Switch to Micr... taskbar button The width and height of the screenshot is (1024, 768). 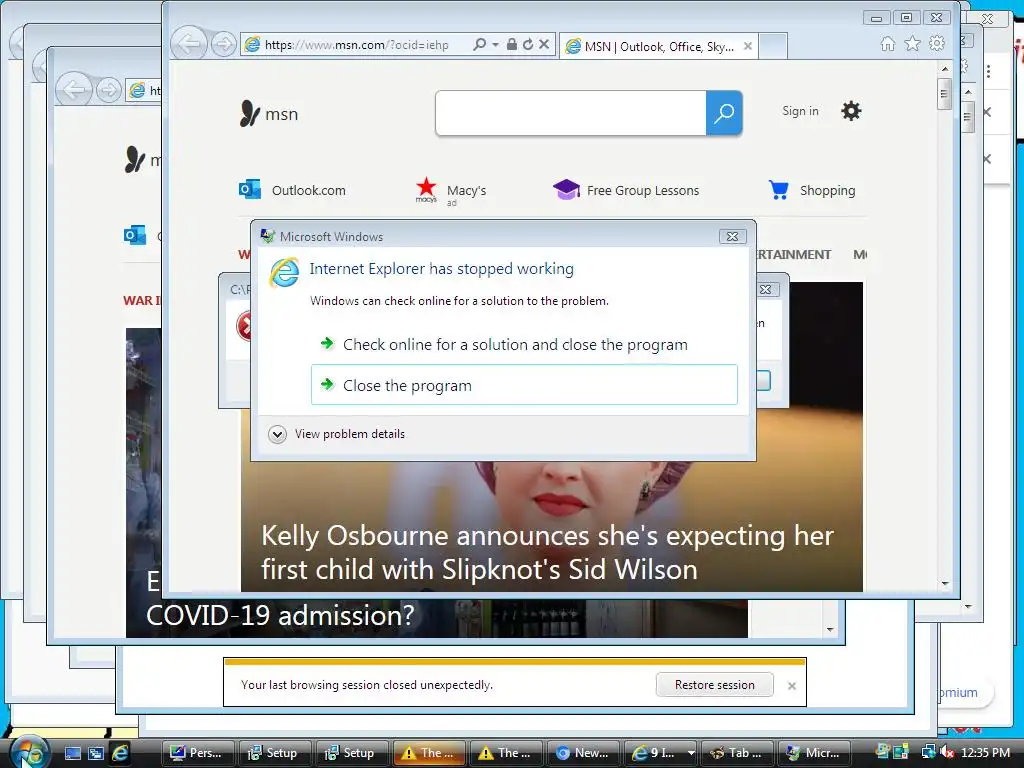point(814,753)
